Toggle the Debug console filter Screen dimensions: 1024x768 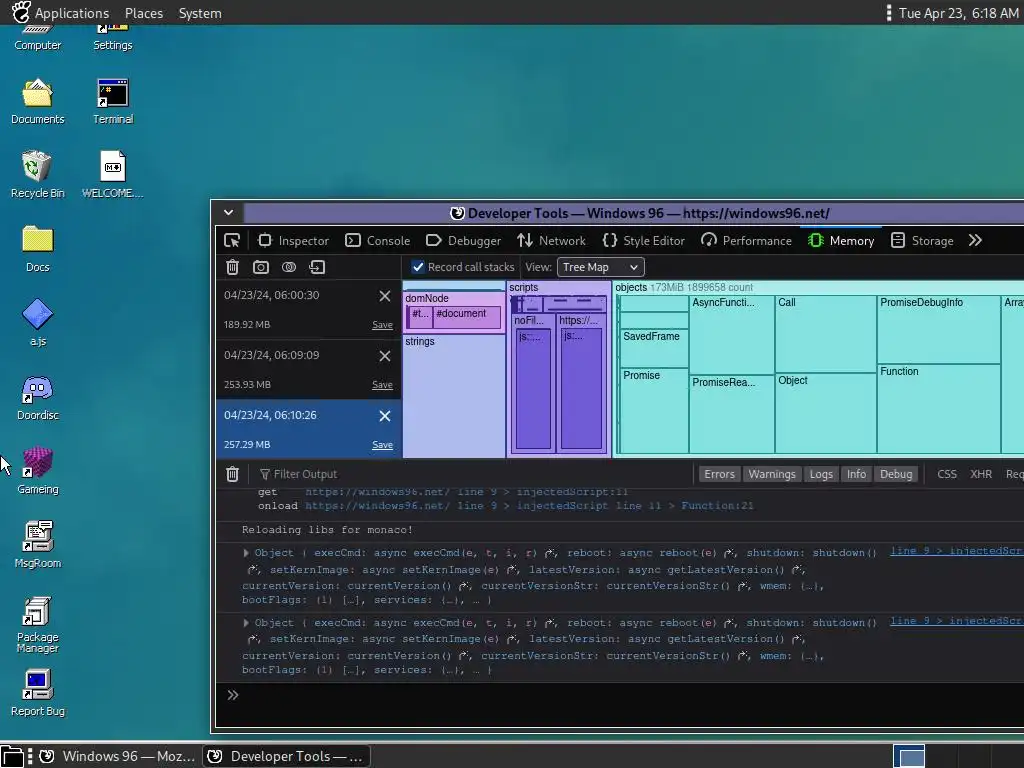(896, 474)
